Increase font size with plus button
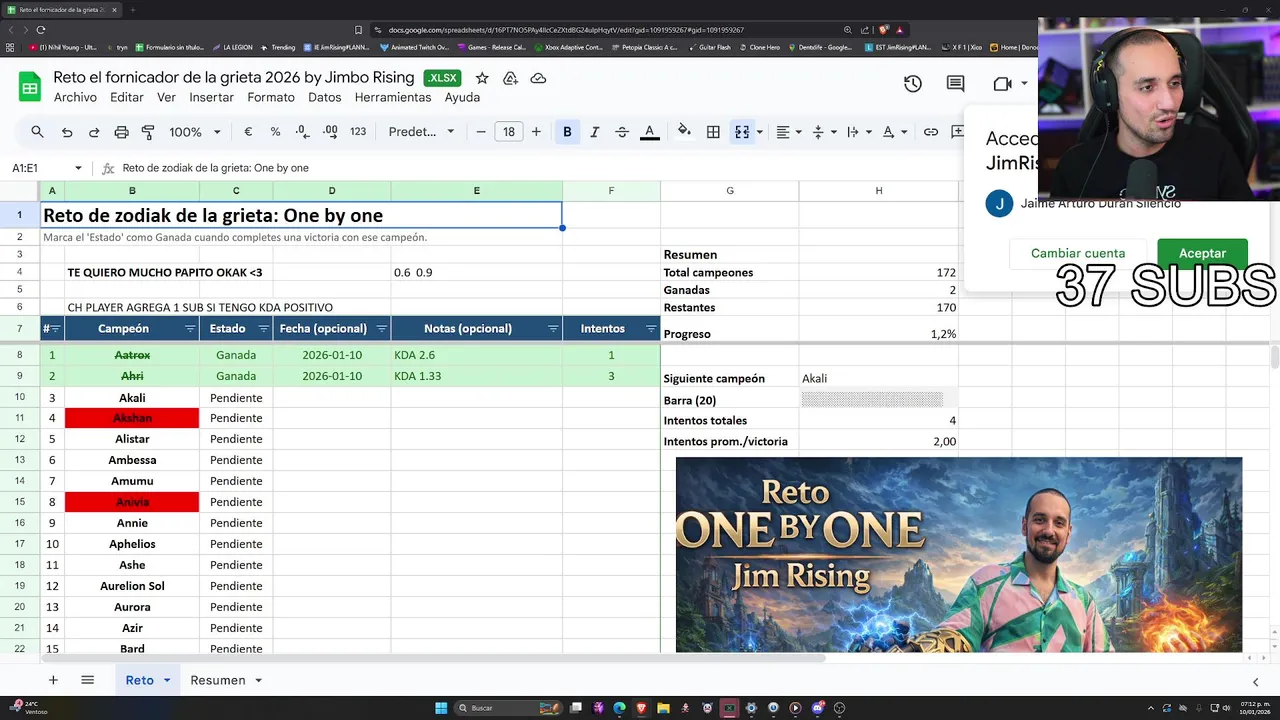Screen dimensions: 1280x720 [x=536, y=132]
